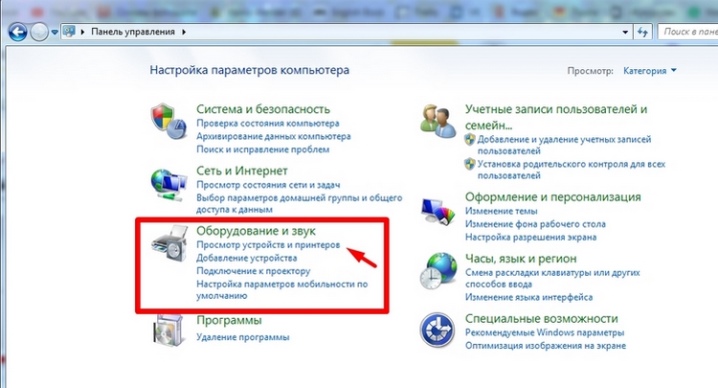
Task: Open Просмотр устройств и принтеров link
Action: [268, 245]
